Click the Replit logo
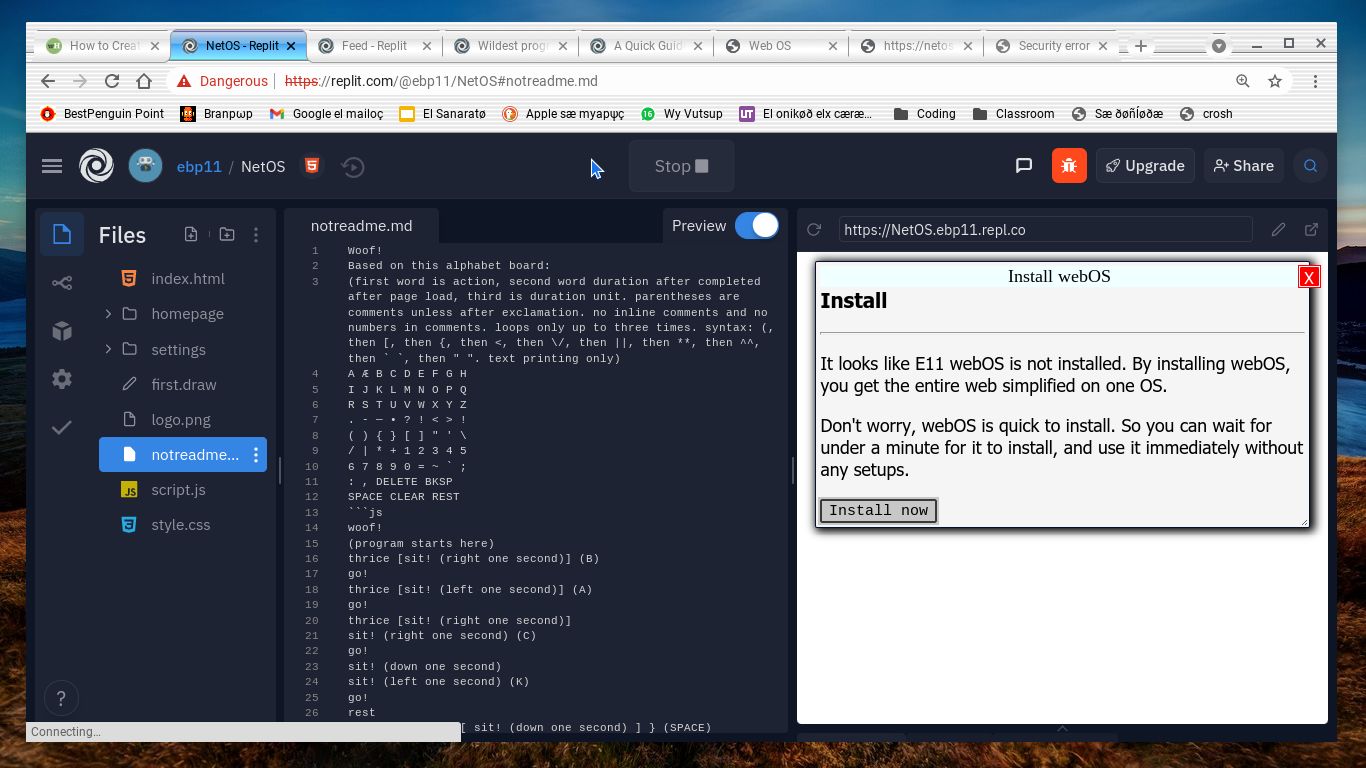The width and height of the screenshot is (1366, 768). click(x=96, y=166)
